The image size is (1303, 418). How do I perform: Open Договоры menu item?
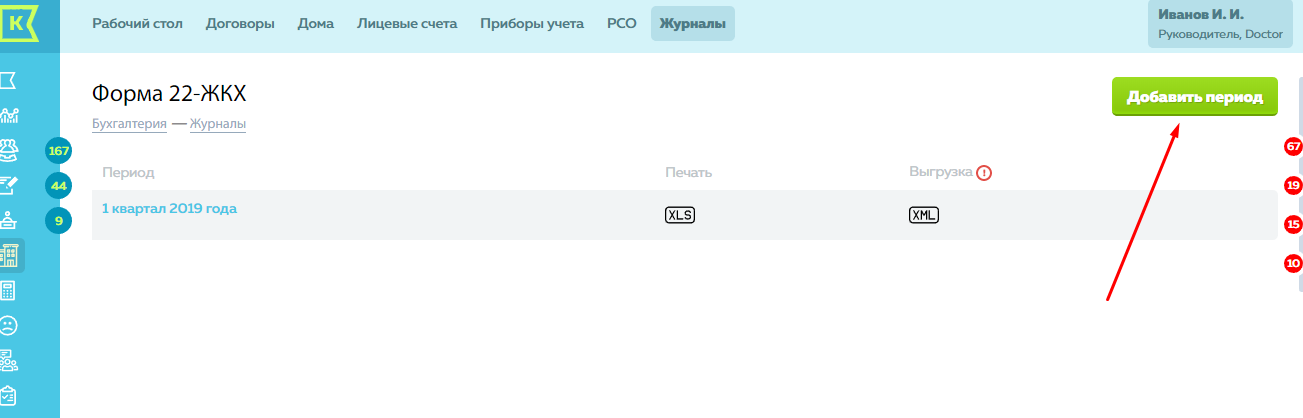pyautogui.click(x=240, y=23)
